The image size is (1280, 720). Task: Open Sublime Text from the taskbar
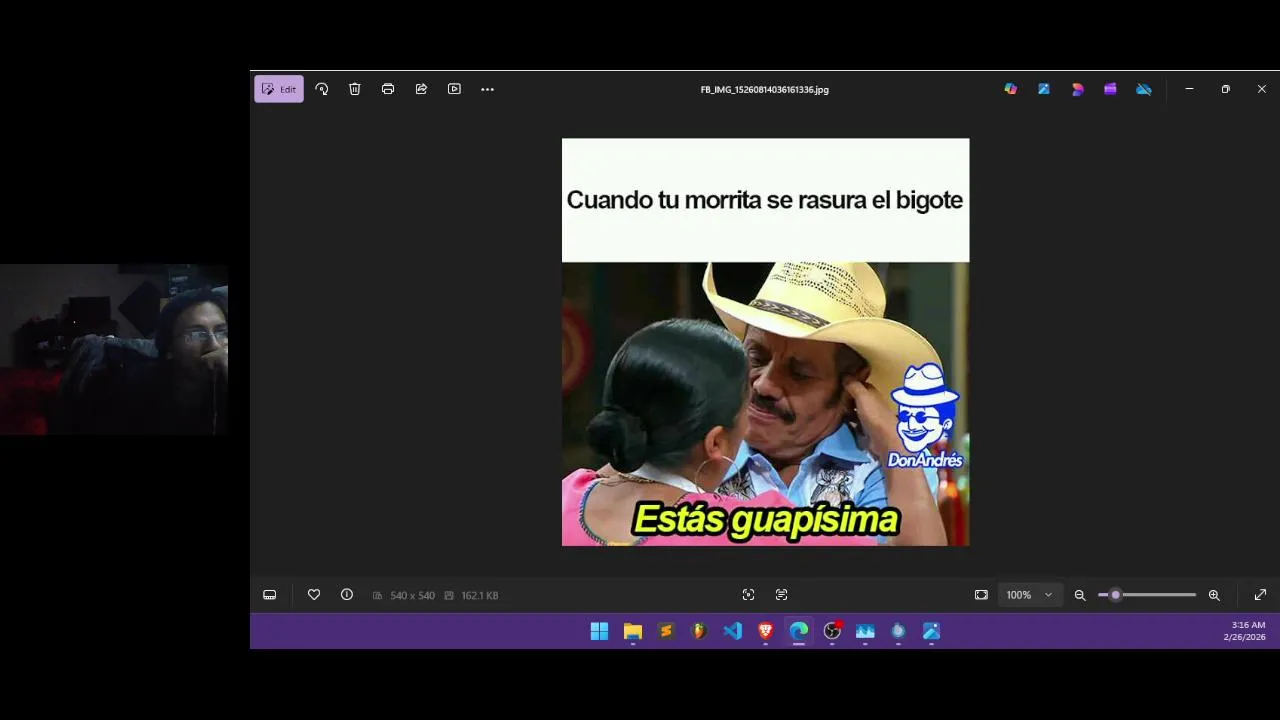[666, 631]
